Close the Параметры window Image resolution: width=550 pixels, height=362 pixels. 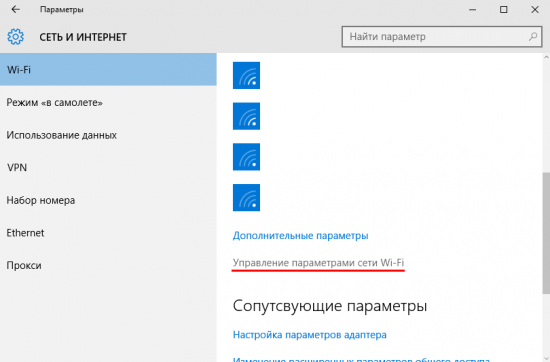click(x=535, y=9)
